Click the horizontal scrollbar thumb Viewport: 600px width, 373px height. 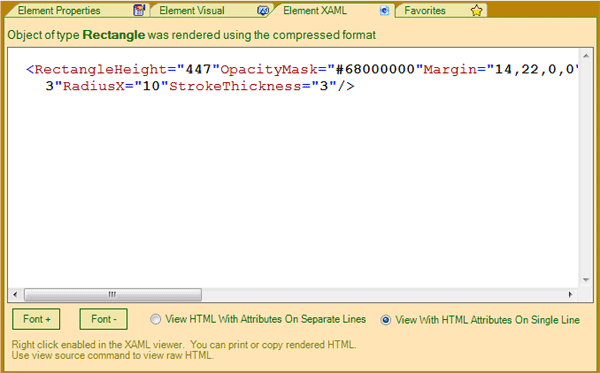coord(112,295)
